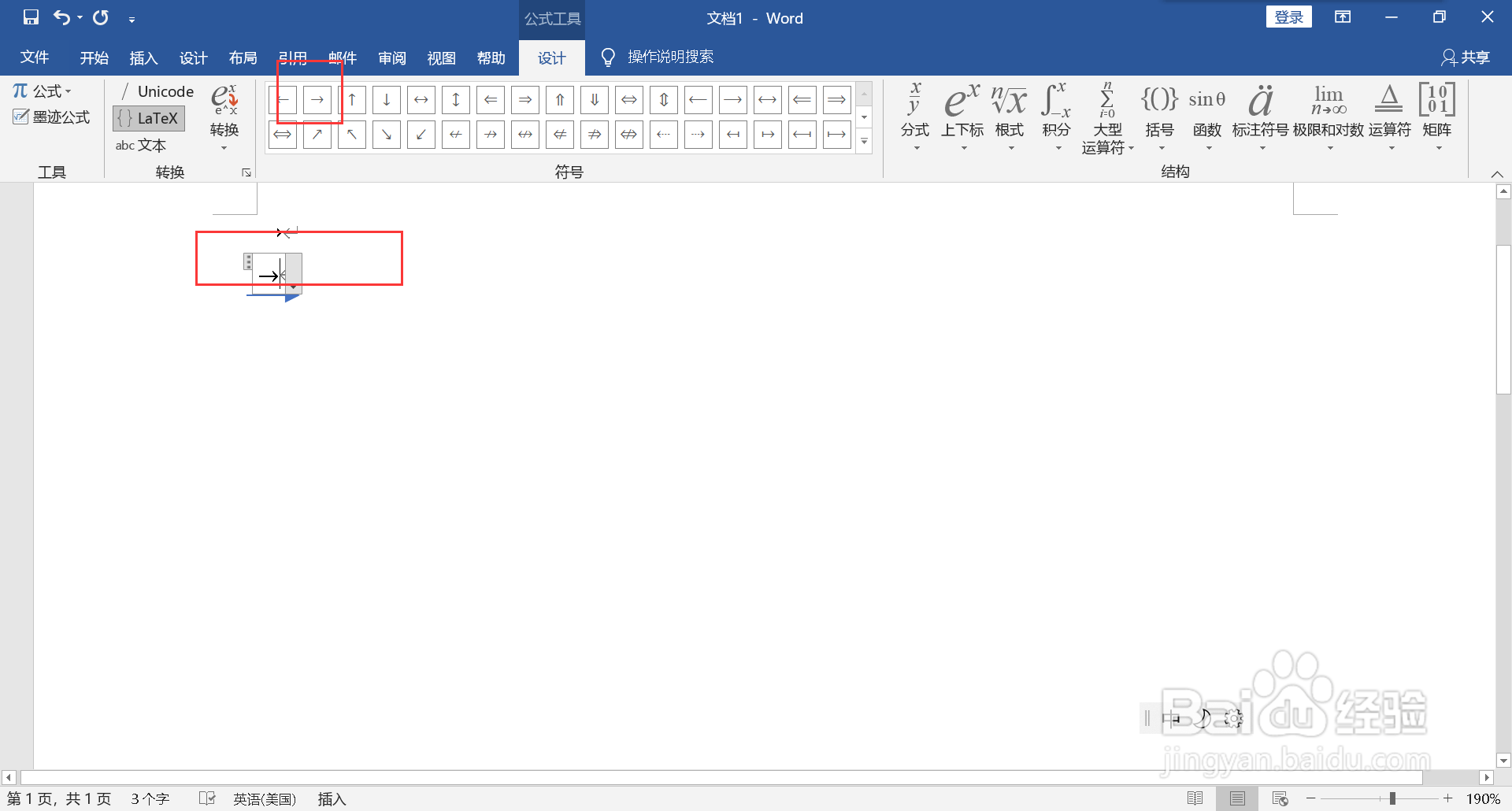Select Unicode conversion format
The width and height of the screenshot is (1512, 811).
[x=156, y=91]
